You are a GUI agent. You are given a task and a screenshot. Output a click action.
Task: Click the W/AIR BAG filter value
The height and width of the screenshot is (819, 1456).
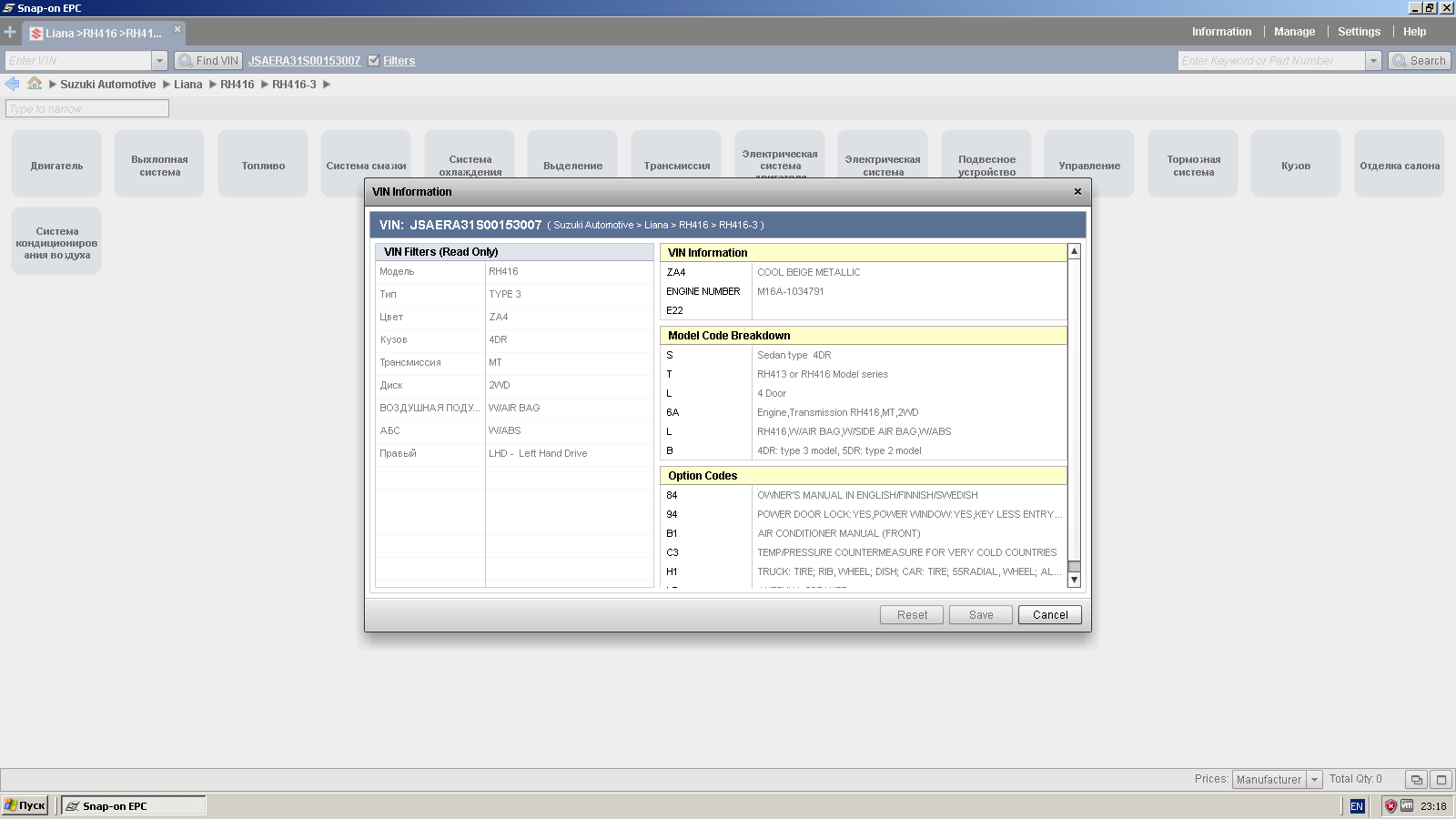(514, 408)
